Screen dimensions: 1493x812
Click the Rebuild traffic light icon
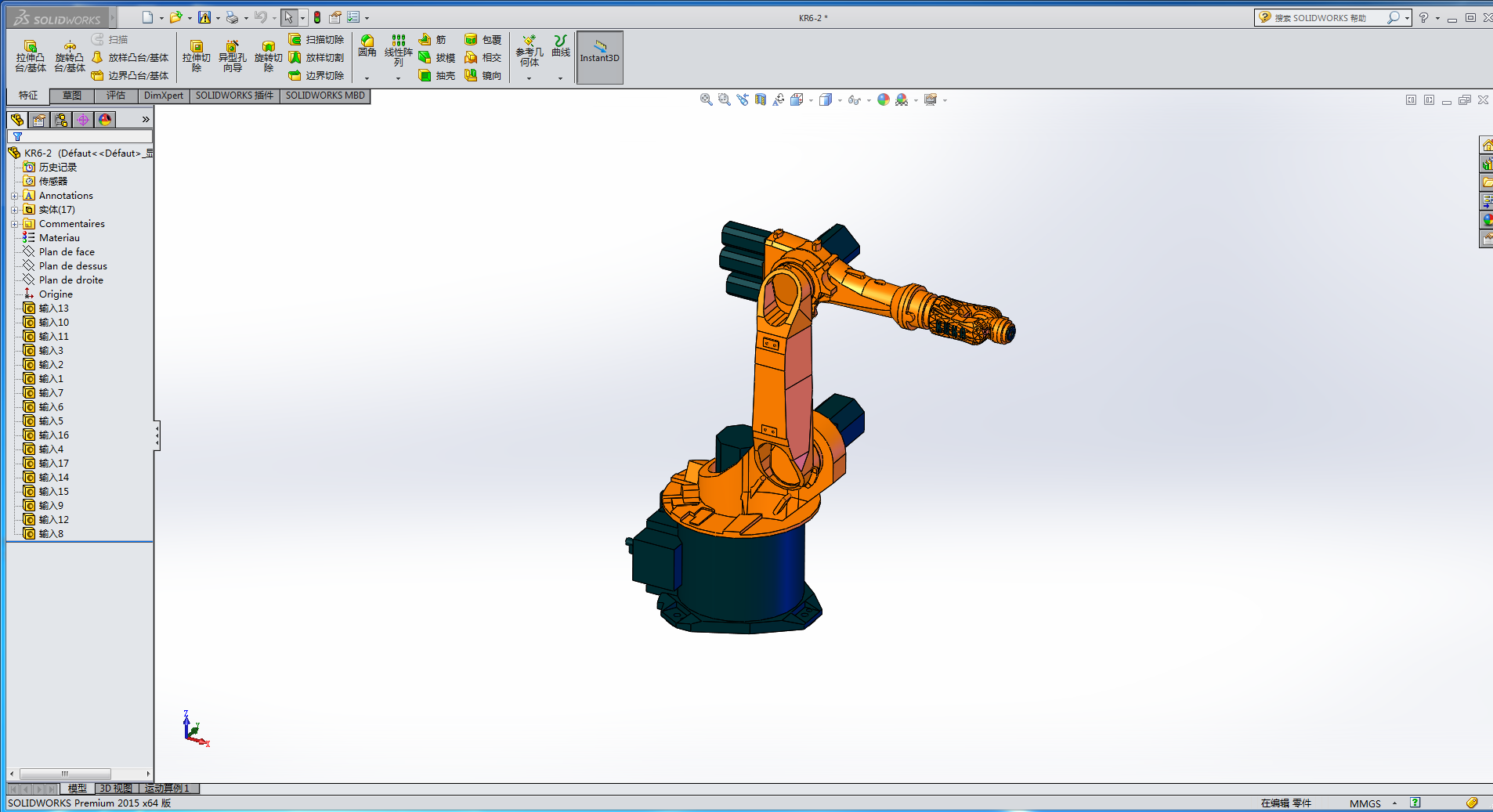pos(317,17)
